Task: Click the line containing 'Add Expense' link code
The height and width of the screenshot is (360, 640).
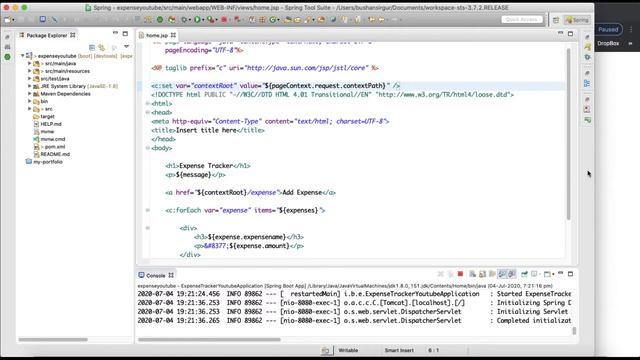Action: coord(250,193)
